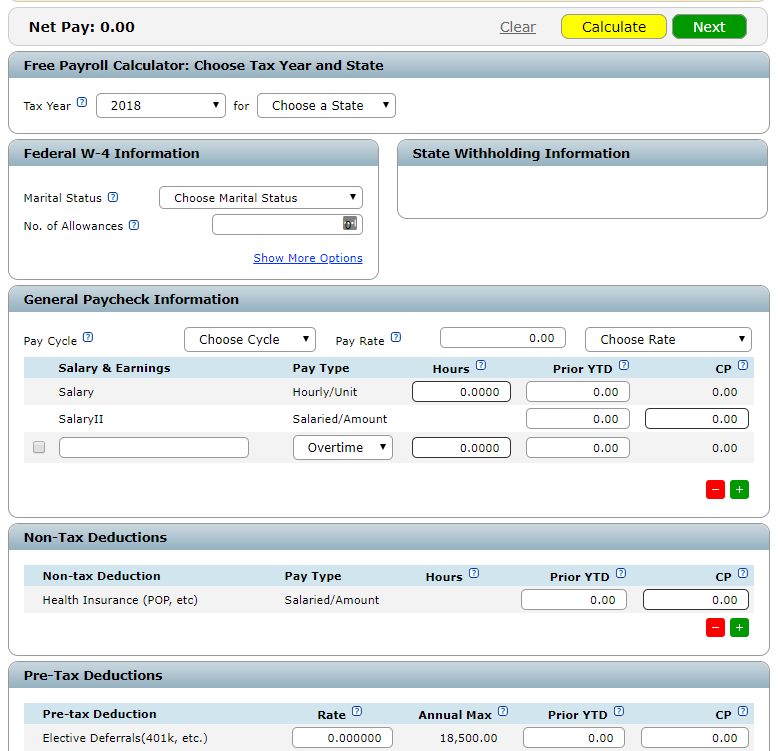778x751 pixels.
Task: Click Health Insurance Prior YTD field
Action: tap(574, 600)
